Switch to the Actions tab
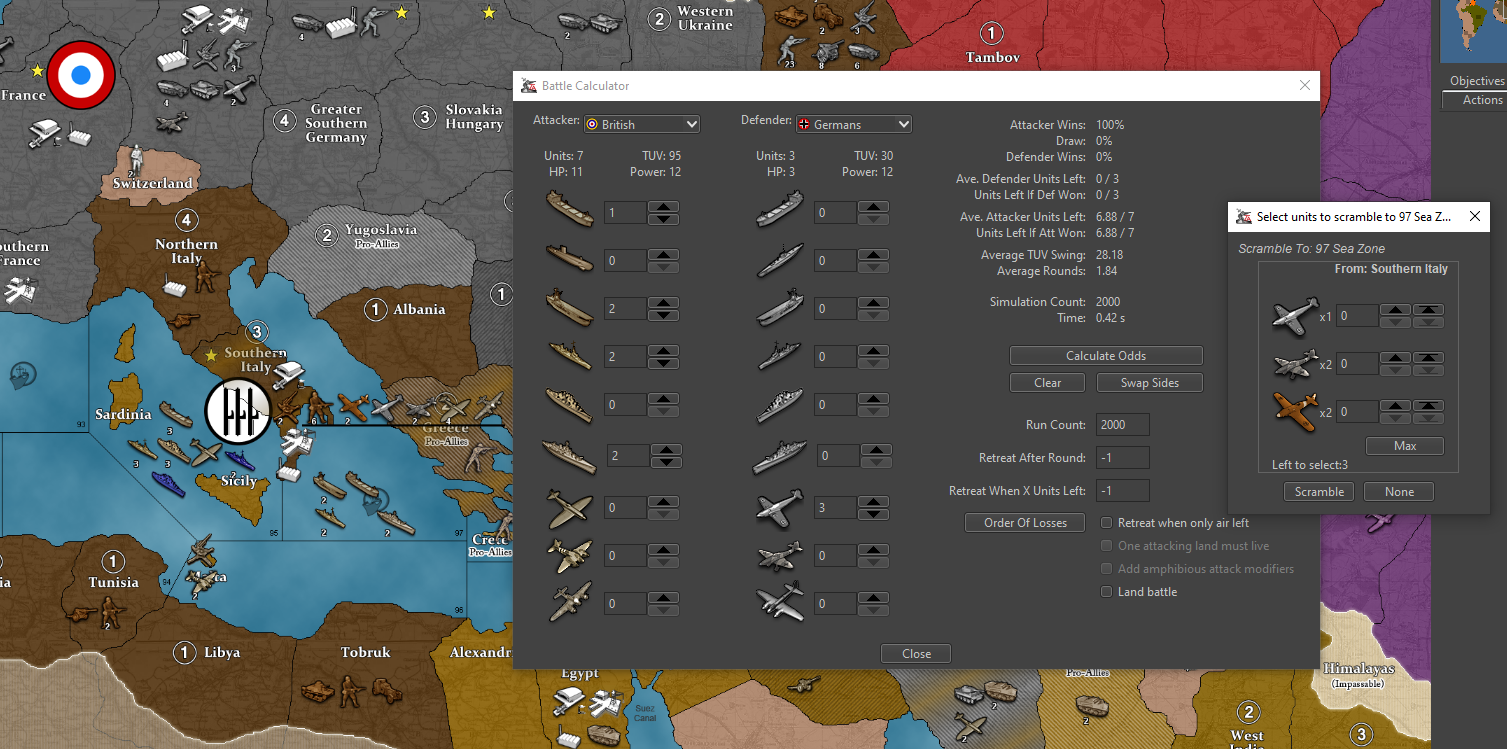This screenshot has height=749, width=1507. click(1482, 100)
